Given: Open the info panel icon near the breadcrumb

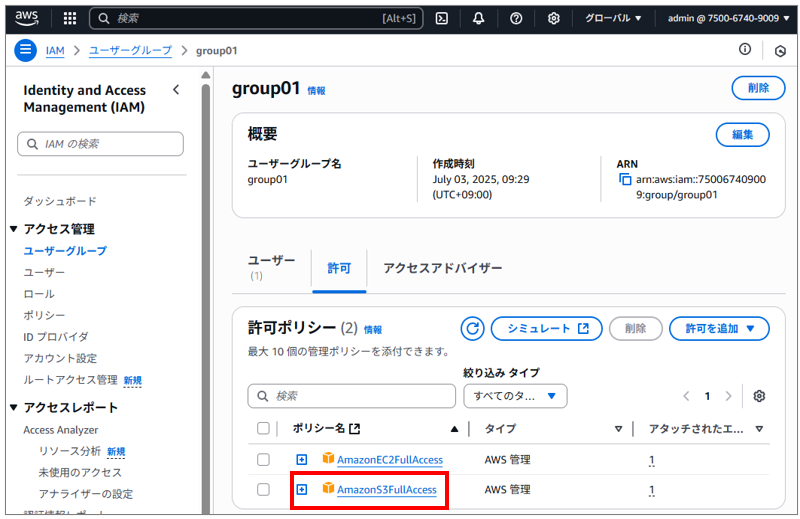Looking at the screenshot, I should pos(745,49).
